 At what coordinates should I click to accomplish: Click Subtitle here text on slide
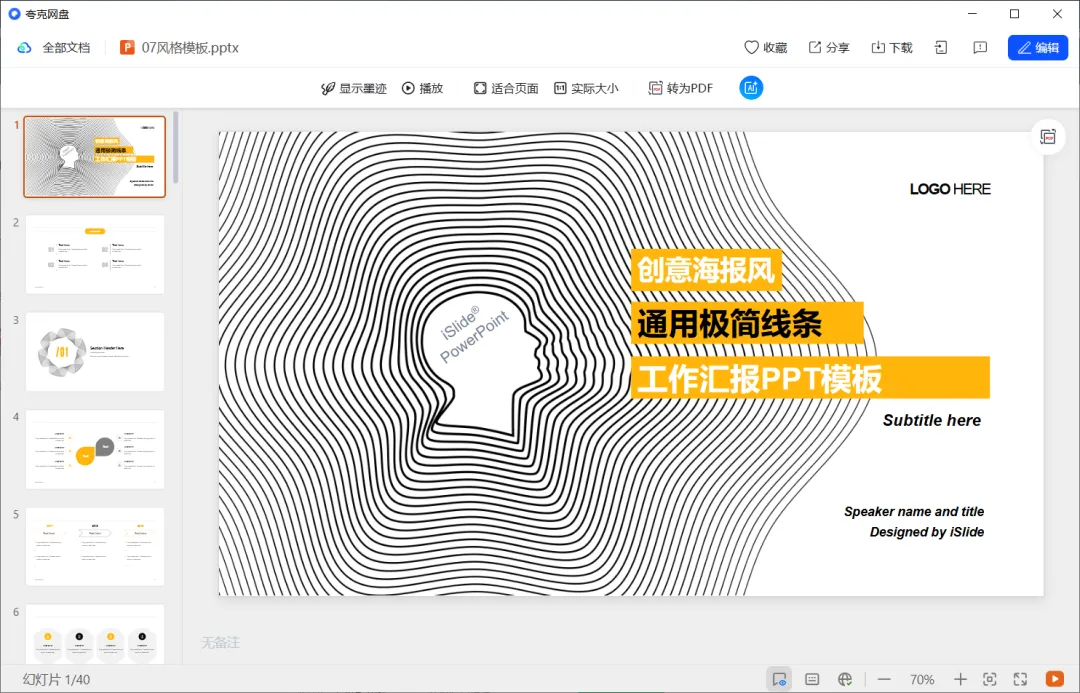[x=932, y=420]
